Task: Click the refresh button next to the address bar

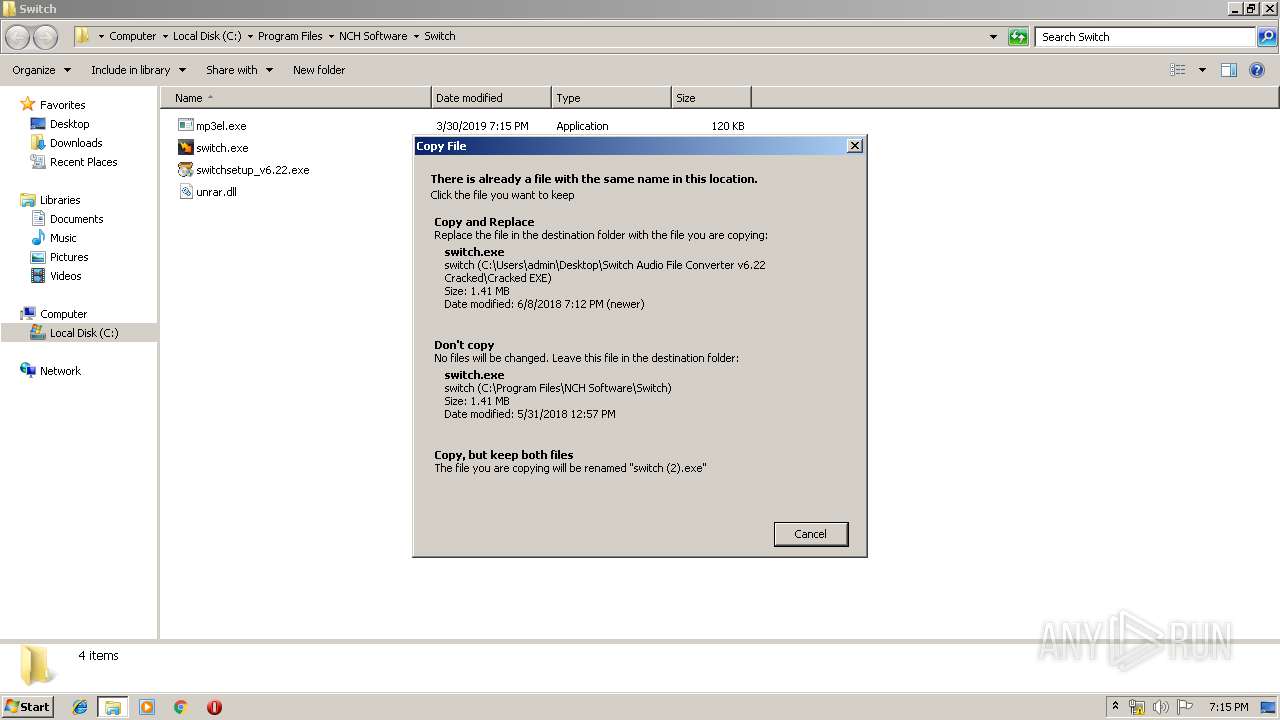Action: (1018, 37)
